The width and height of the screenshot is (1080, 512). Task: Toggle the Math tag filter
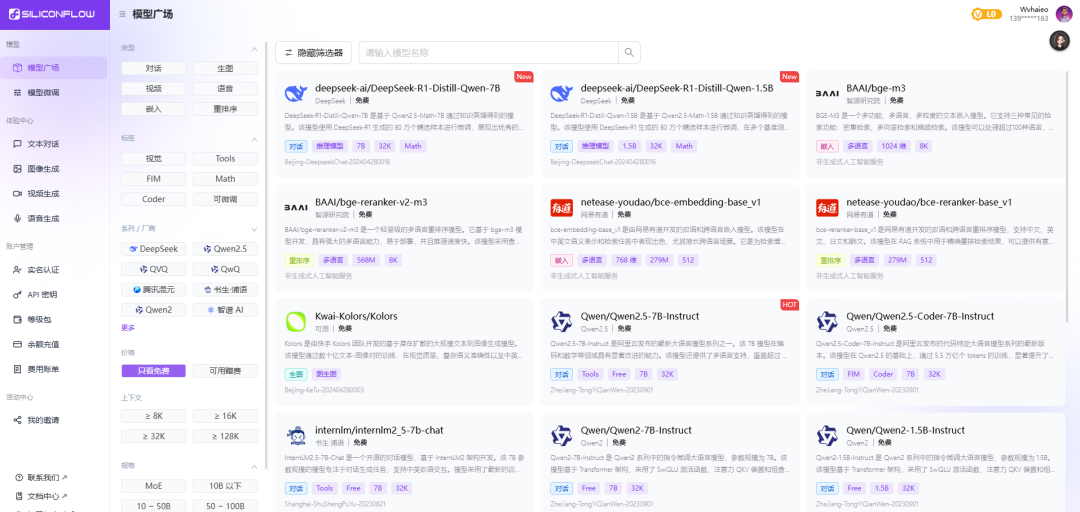pyautogui.click(x=225, y=179)
